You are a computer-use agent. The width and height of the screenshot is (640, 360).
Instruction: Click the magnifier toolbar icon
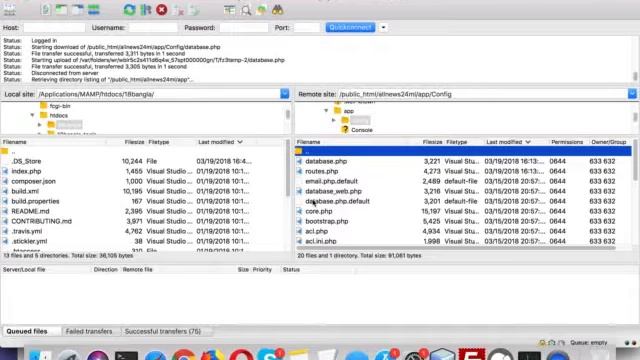tap(246, 10)
